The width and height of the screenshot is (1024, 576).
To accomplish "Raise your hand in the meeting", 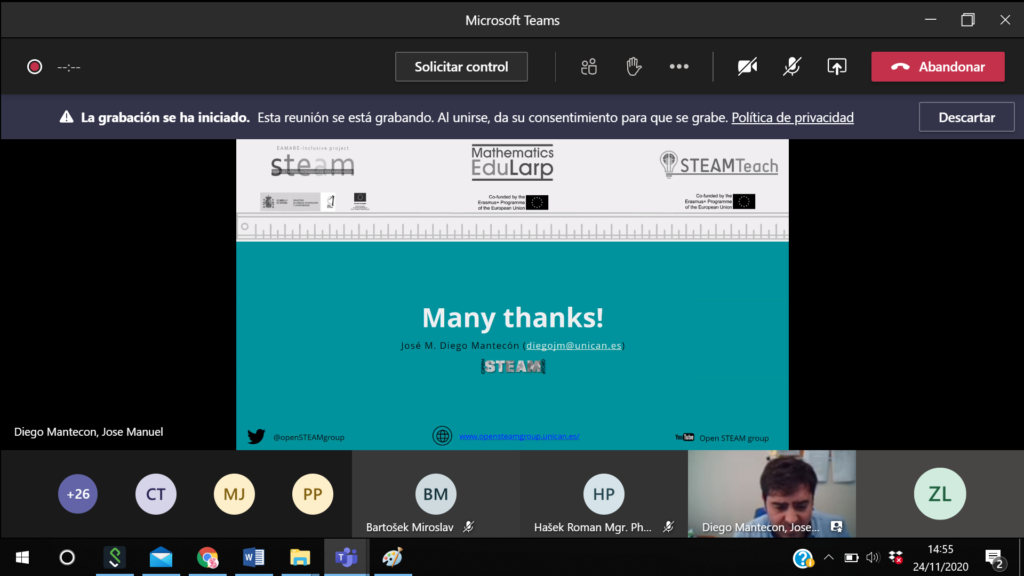I will [633, 67].
